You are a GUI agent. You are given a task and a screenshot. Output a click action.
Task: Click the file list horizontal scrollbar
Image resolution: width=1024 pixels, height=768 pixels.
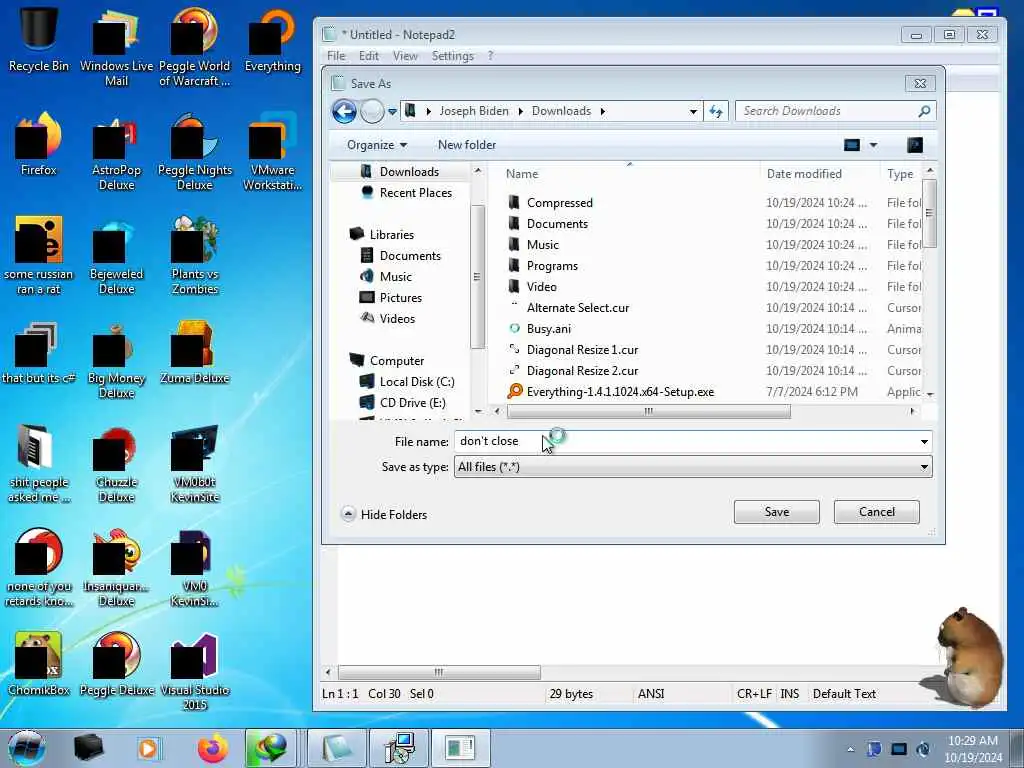648,411
